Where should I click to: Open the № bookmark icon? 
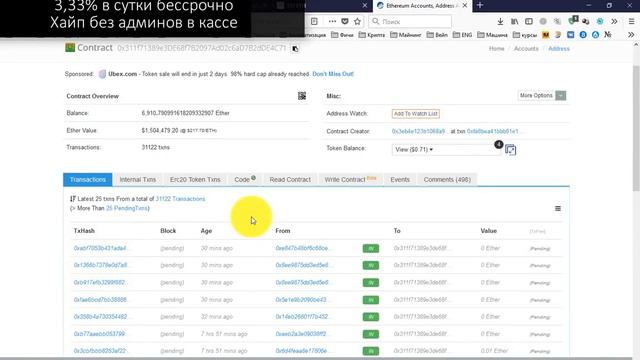click(x=608, y=35)
